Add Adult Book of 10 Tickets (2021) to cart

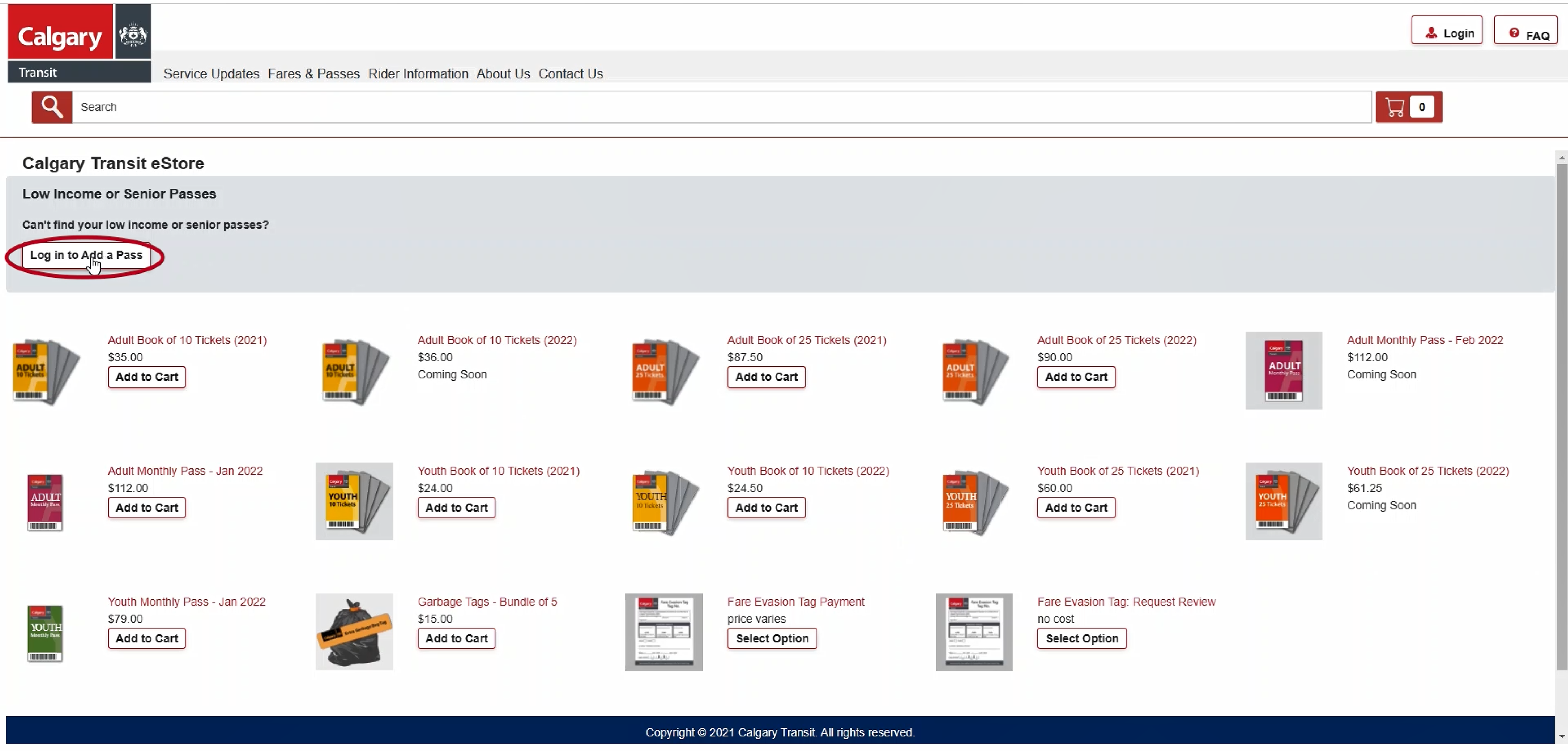[x=147, y=377]
